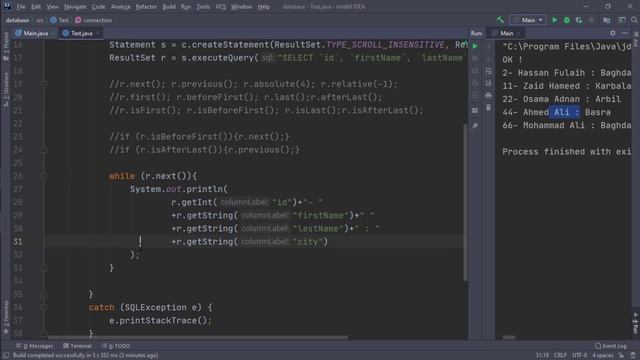Clear console output with trash icon
The image size is (640, 360).
489,108
